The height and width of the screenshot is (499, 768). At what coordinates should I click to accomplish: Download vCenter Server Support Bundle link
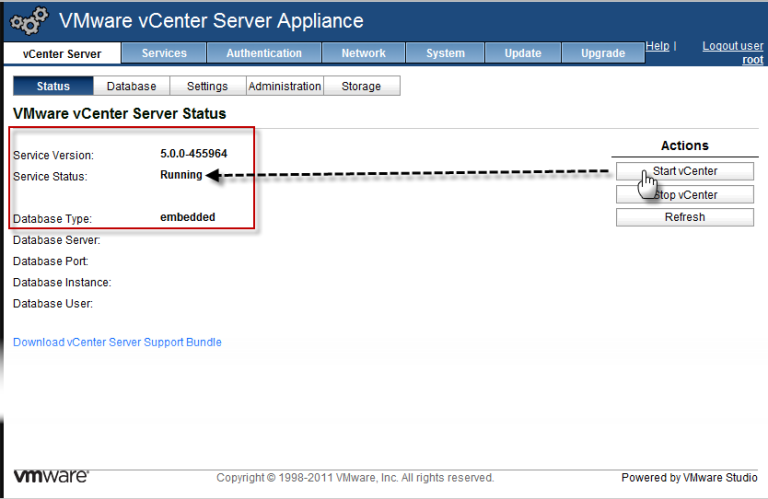[117, 342]
